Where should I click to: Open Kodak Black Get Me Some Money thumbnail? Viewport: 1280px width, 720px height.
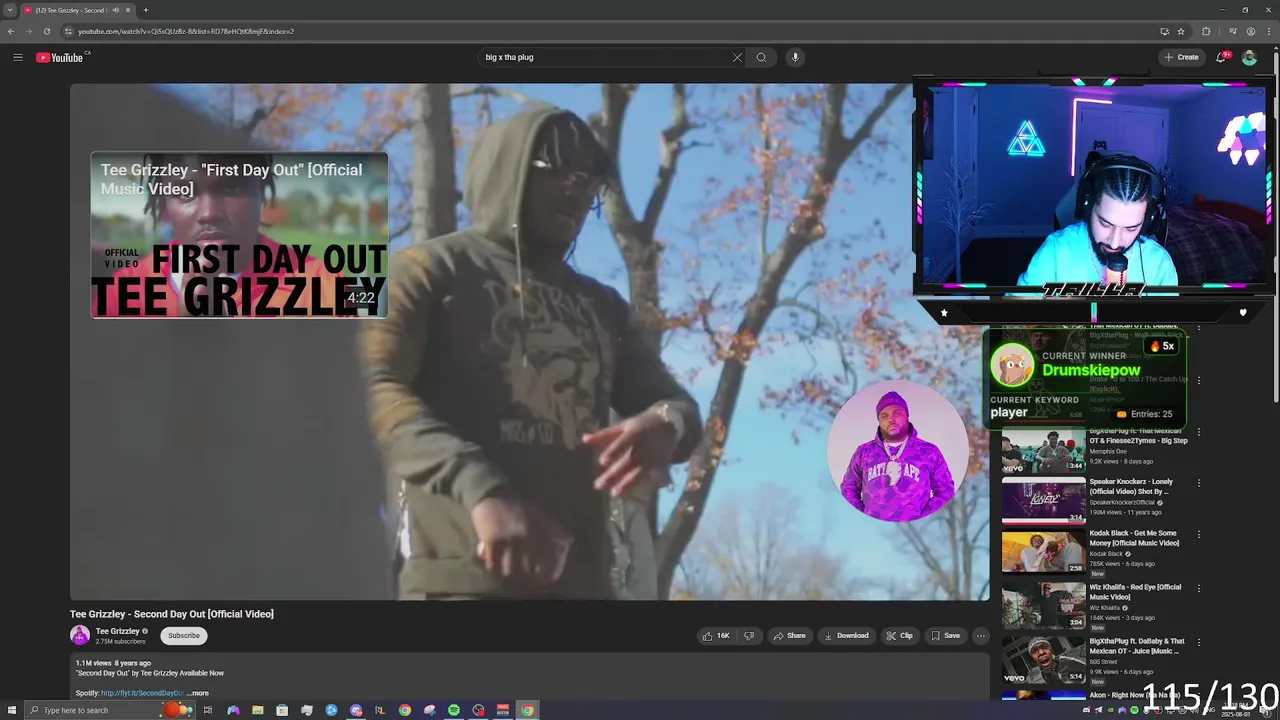click(1044, 552)
